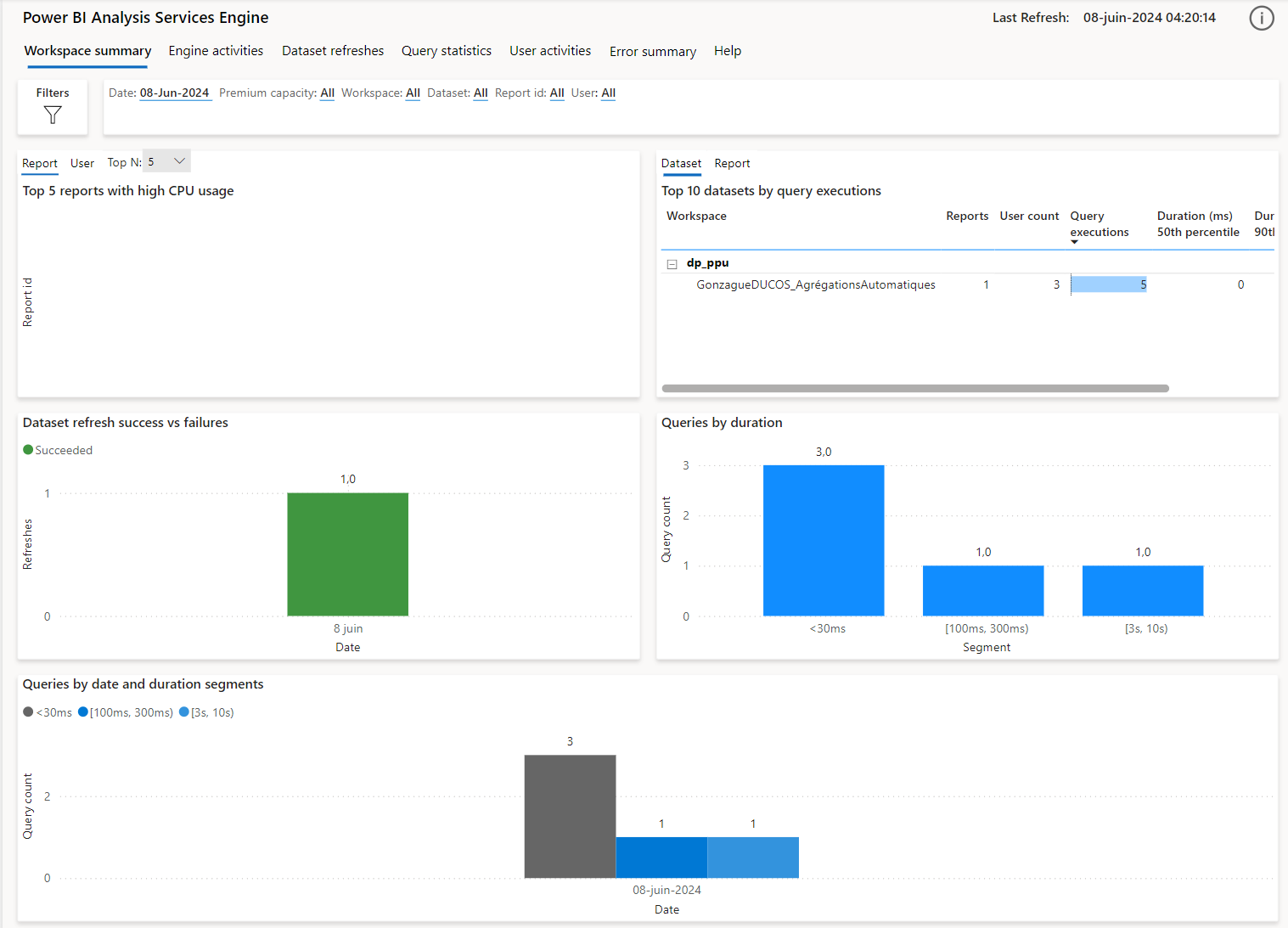Open the Top N dropdown
Screen dimensions: 1288x928
click(x=166, y=161)
